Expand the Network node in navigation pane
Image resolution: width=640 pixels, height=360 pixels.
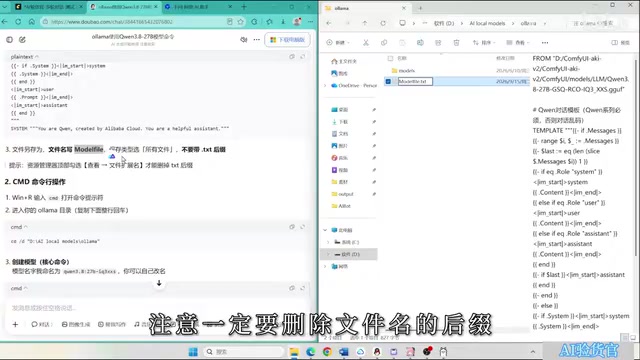[x=325, y=267]
